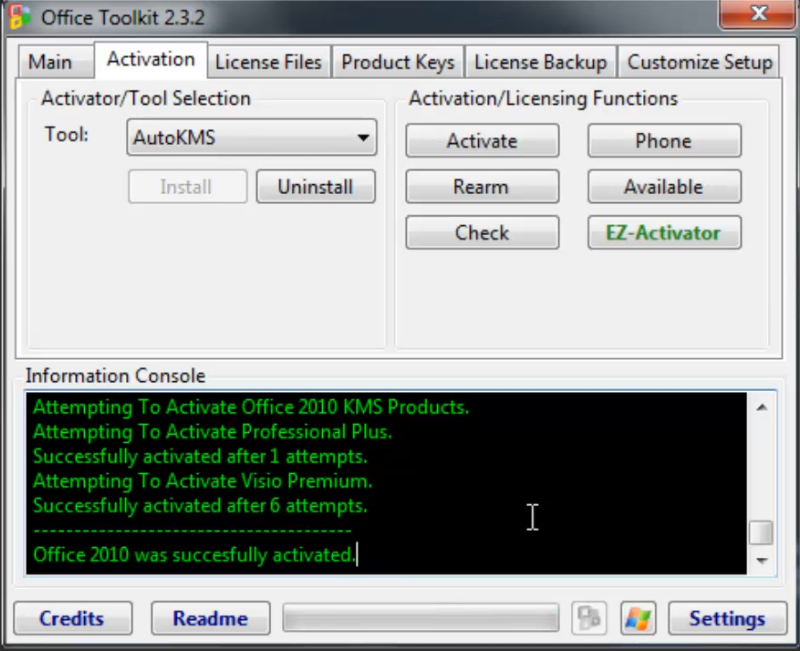Click the console scrollbar up arrow

[x=762, y=407]
